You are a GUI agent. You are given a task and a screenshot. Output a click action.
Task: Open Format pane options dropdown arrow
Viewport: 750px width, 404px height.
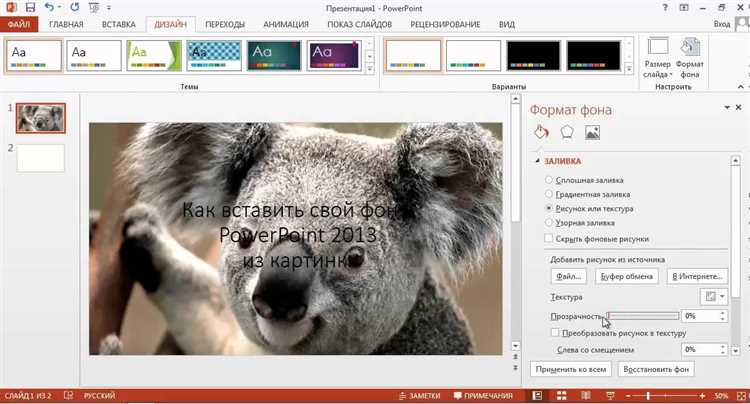click(727, 107)
